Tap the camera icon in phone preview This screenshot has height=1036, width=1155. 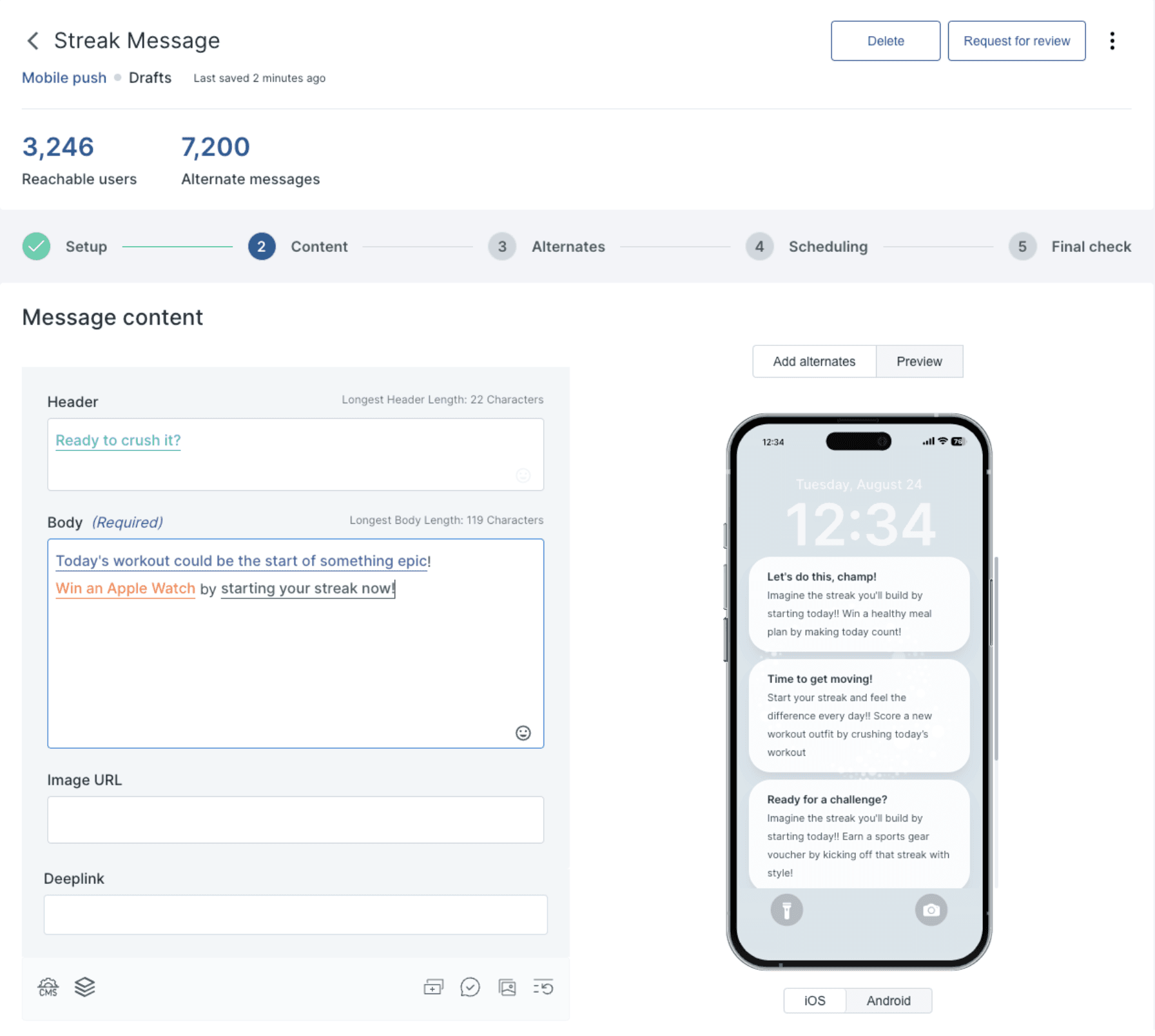(x=931, y=910)
